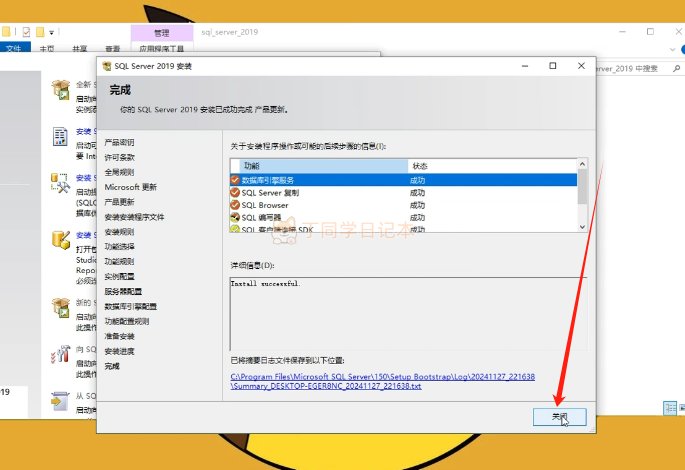Click the 准备安装 step
The image size is (685, 470).
point(119,336)
